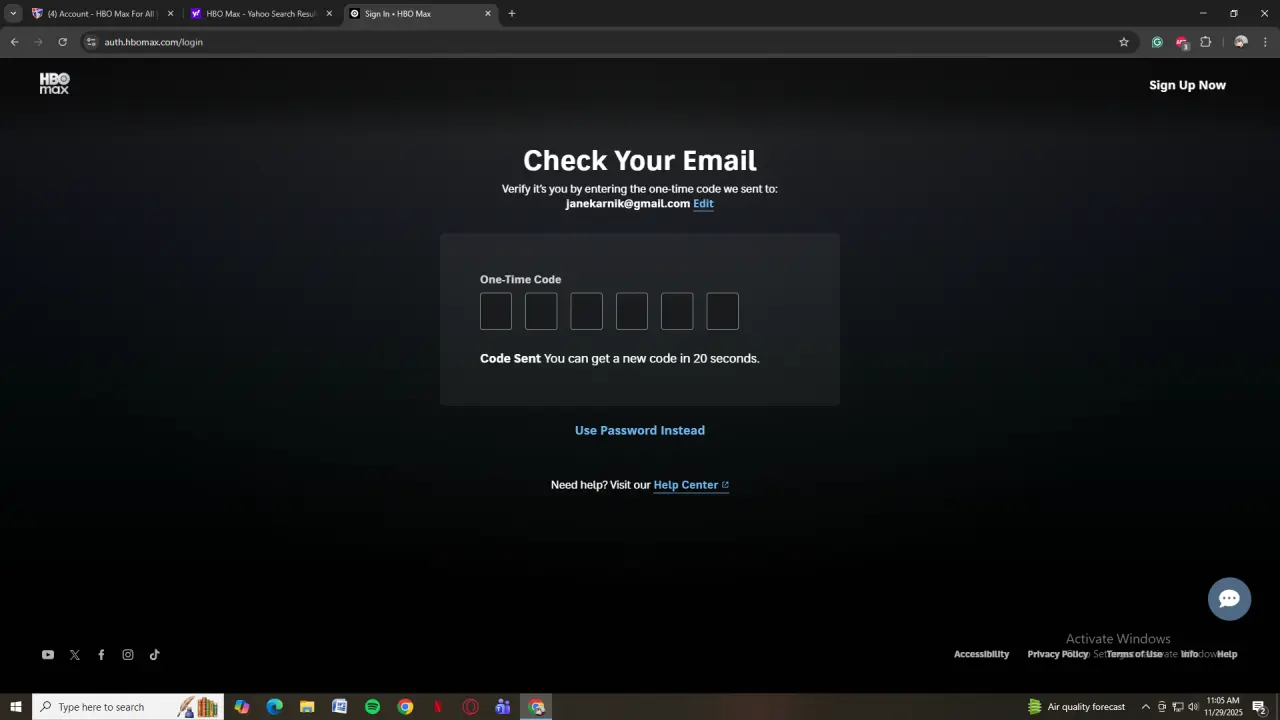Screen dimensions: 1280x720
Task: Launch Spotify from the taskbar
Action: [372, 707]
